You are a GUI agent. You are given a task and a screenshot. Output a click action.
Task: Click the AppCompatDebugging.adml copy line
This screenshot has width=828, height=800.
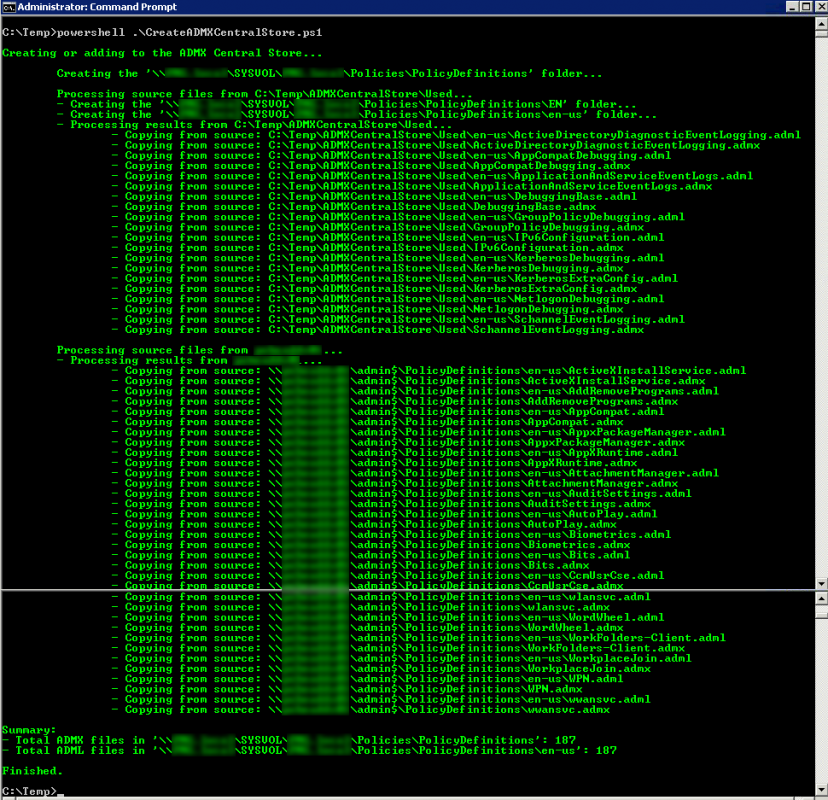(391, 155)
